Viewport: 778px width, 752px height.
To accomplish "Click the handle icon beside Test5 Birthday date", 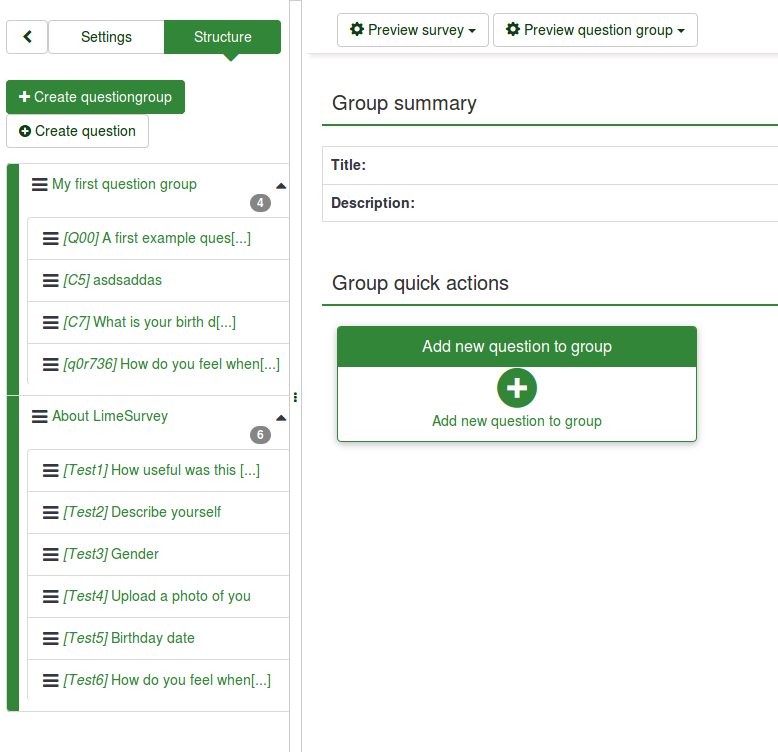I will click(51, 639).
